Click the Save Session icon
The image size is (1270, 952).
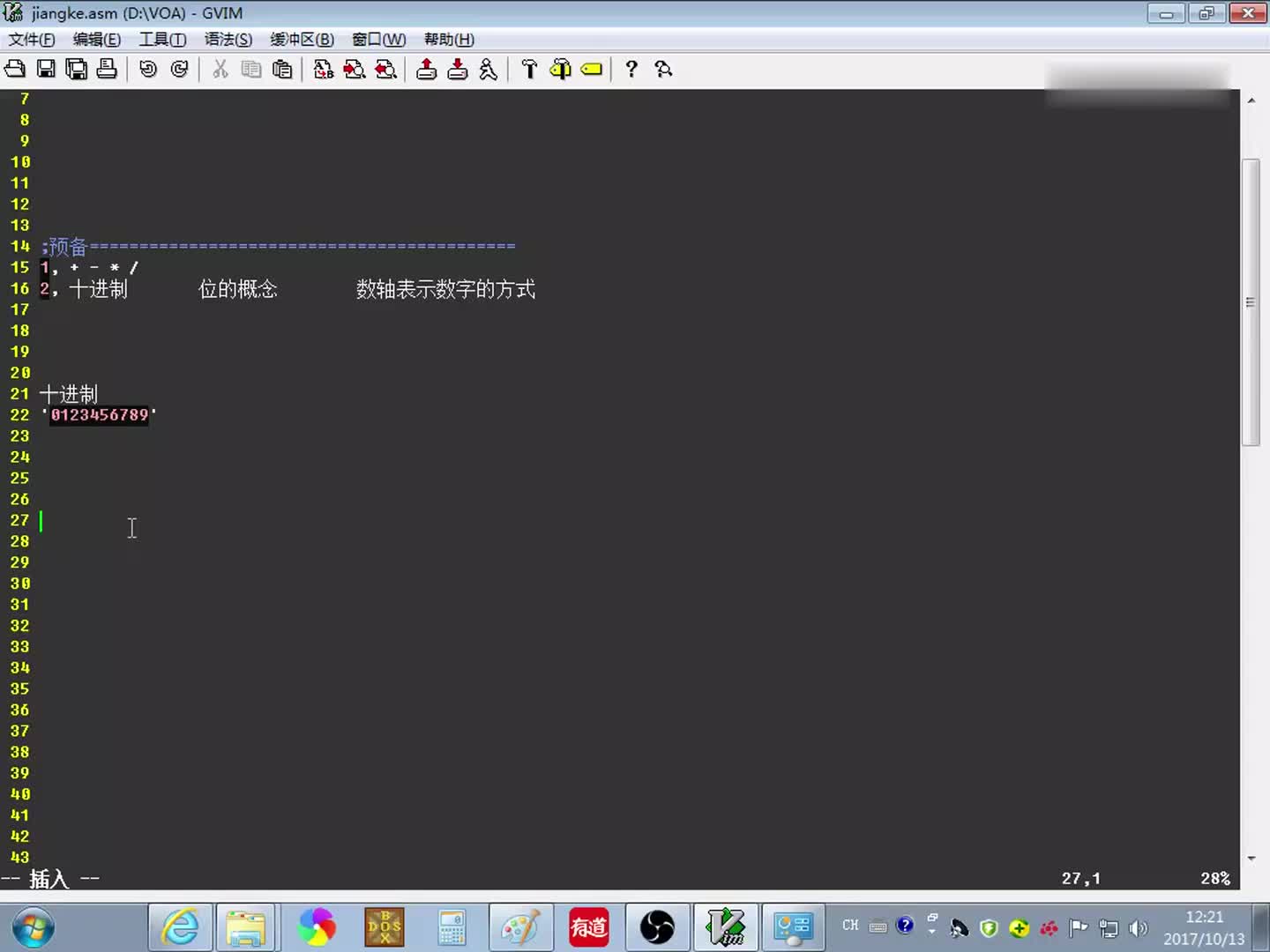(458, 69)
